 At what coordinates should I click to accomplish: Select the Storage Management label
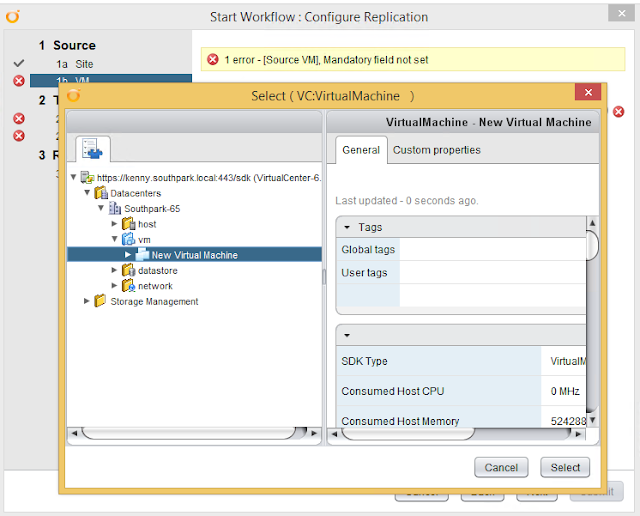pos(154,301)
